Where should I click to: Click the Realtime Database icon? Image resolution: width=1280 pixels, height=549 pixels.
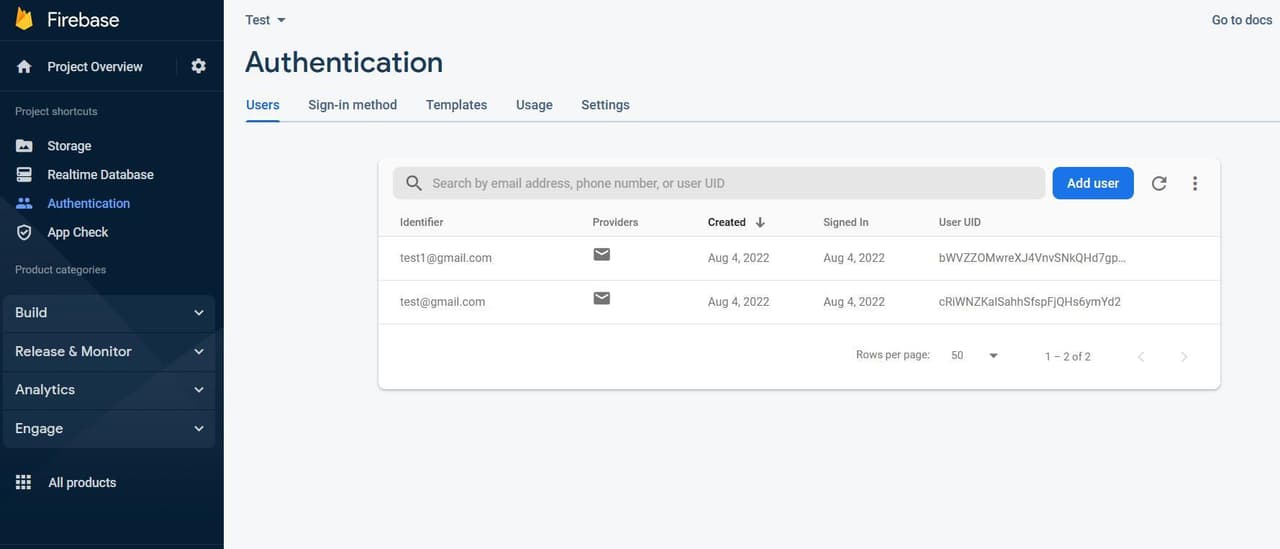coord(24,174)
